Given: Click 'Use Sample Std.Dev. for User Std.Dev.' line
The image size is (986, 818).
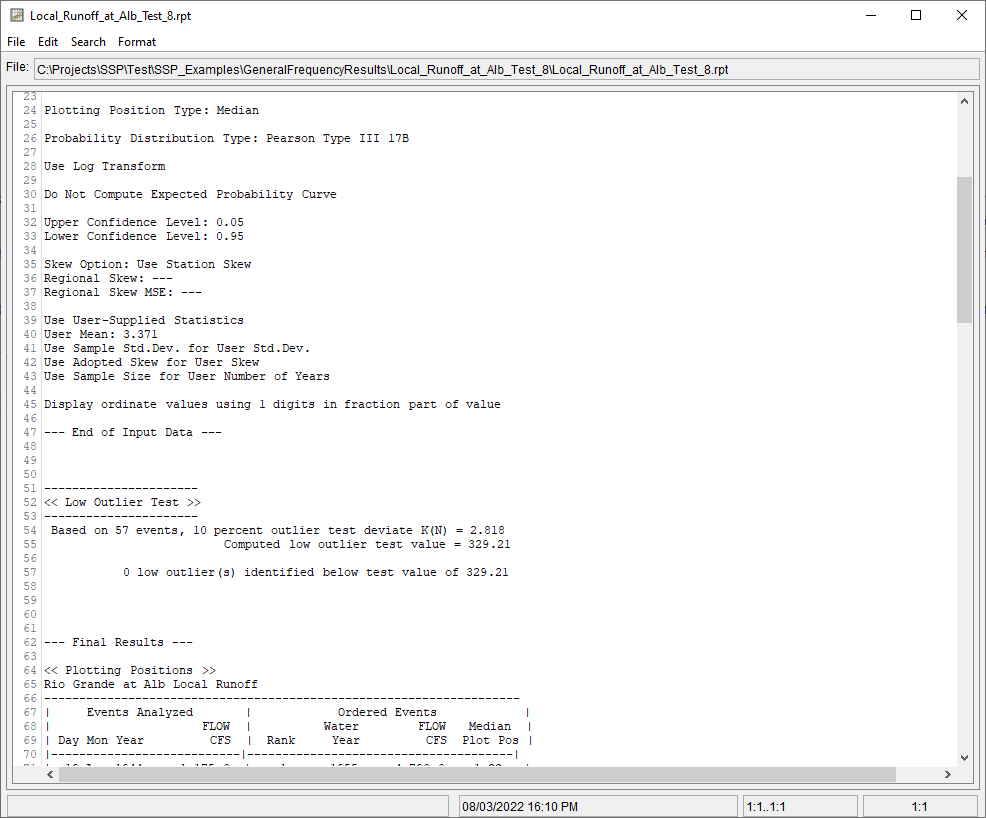Looking at the screenshot, I should tap(177, 348).
